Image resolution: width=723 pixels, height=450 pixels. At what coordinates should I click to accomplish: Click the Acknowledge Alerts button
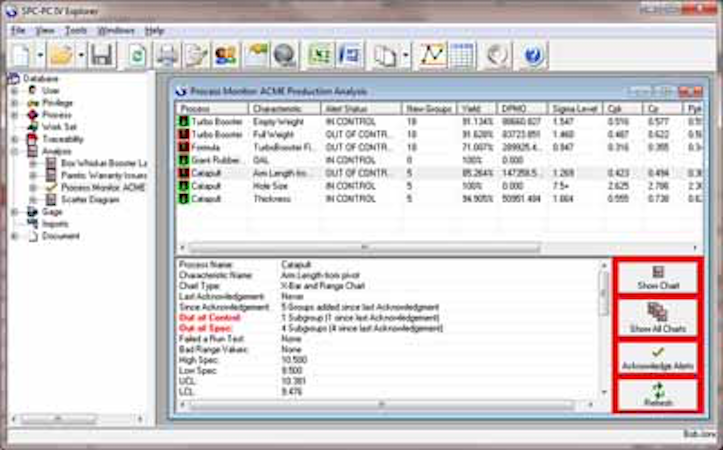658,358
